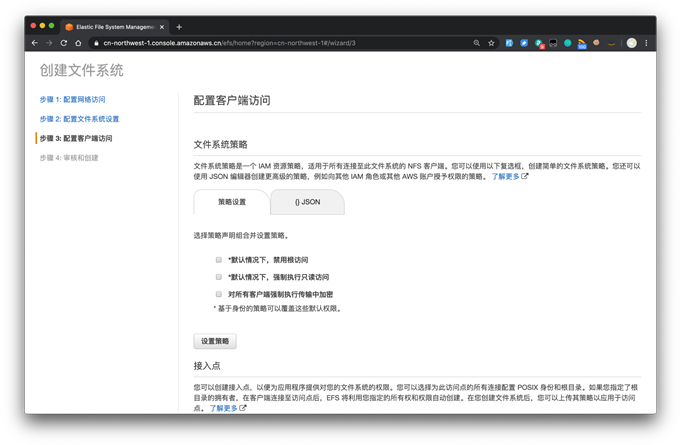Screen dimensions: 680x445
Task: Select the Elastic File System Management browser tab
Action: coord(114,27)
